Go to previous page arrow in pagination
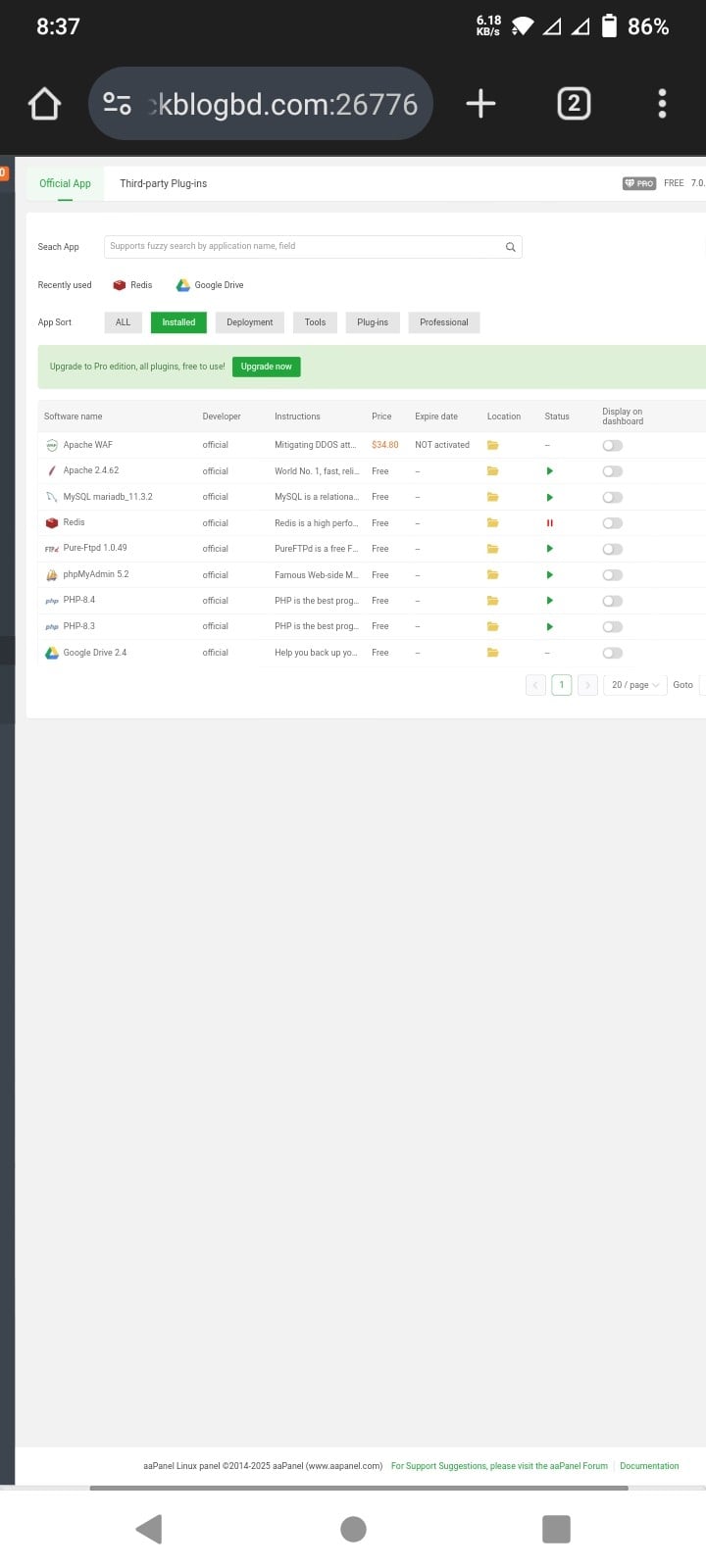706x1568 pixels. [535, 685]
